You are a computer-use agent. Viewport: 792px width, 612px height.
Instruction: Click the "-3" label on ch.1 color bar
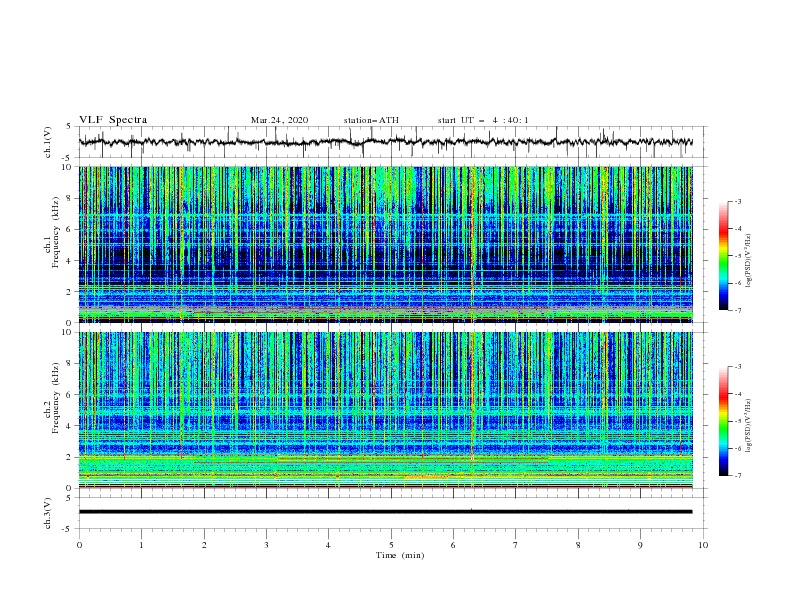(x=737, y=201)
